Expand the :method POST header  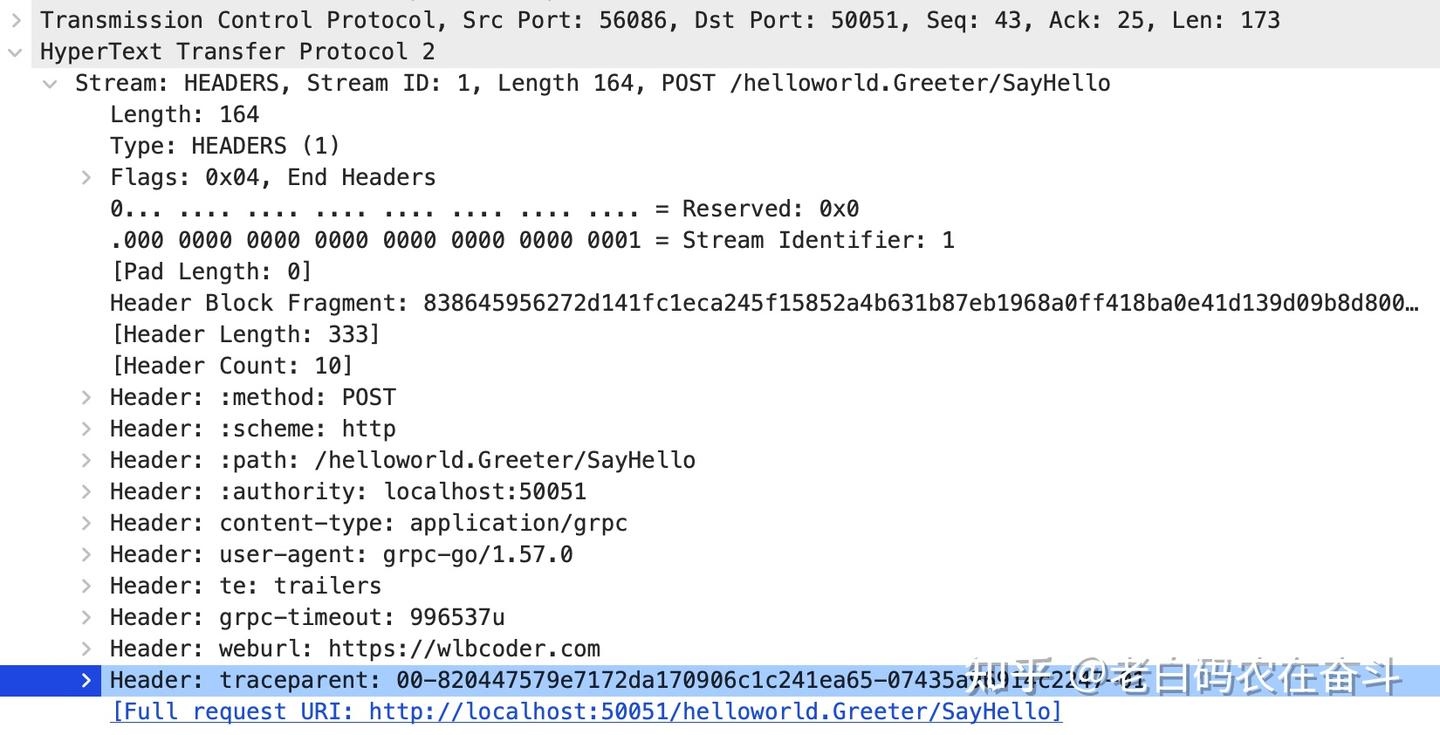coord(87,398)
